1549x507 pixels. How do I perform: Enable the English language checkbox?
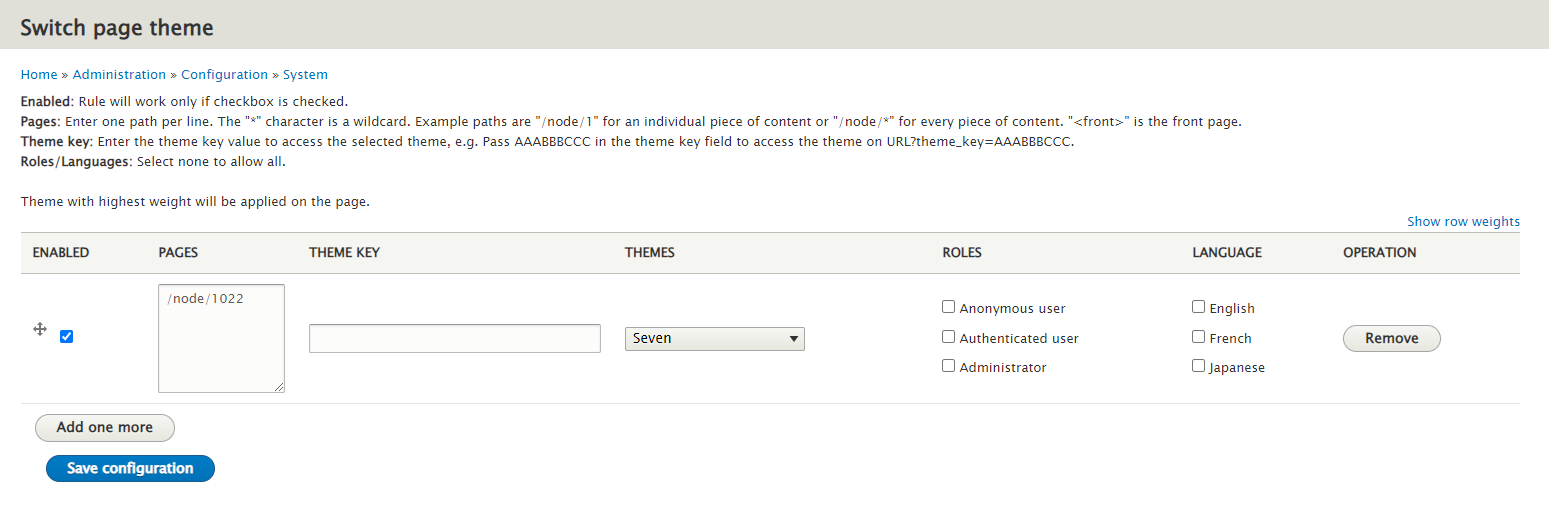tap(1198, 307)
